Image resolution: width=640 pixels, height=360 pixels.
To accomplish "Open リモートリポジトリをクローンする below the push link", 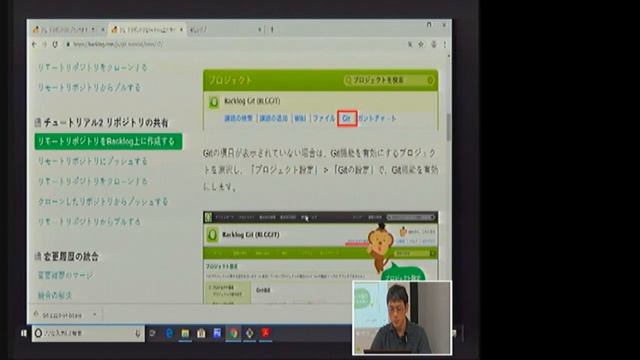I will [92, 181].
